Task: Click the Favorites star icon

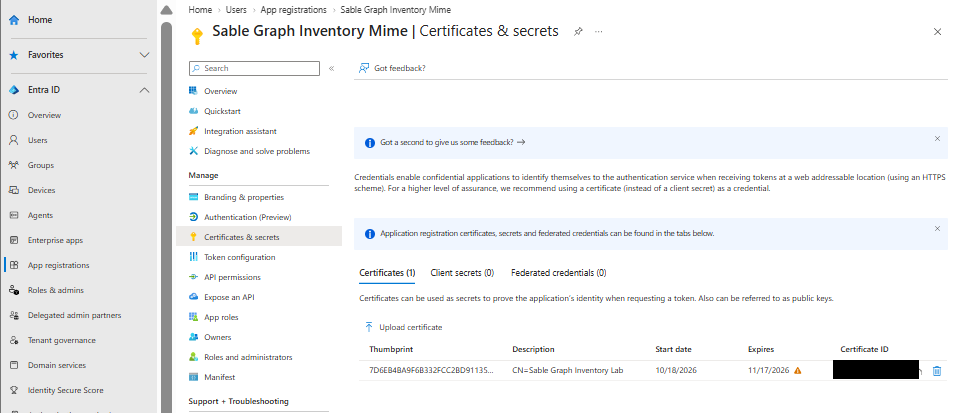Action: [14, 55]
